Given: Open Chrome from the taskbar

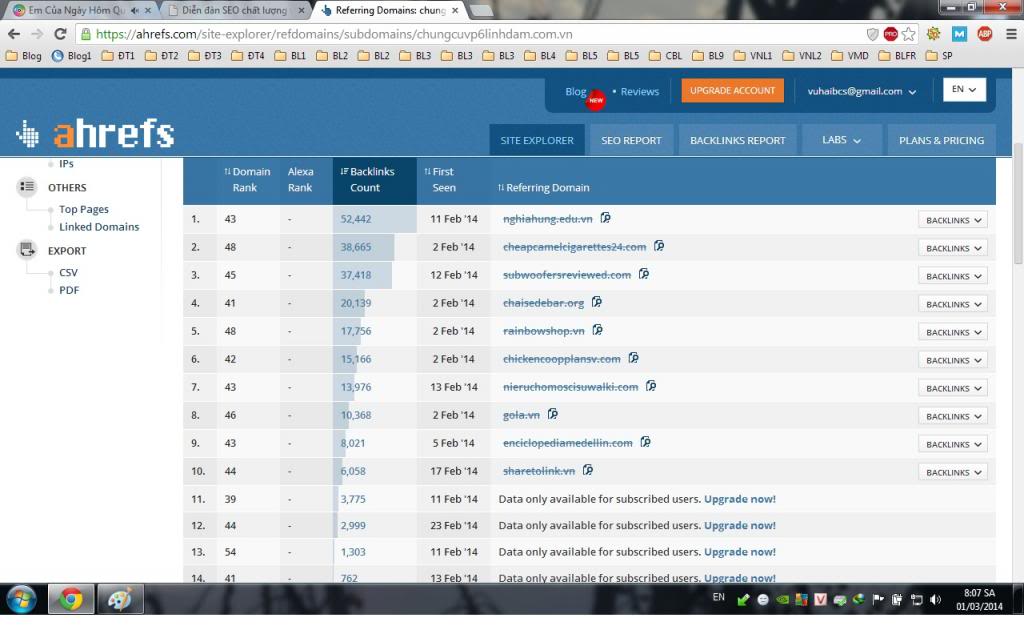Looking at the screenshot, I should [x=71, y=599].
